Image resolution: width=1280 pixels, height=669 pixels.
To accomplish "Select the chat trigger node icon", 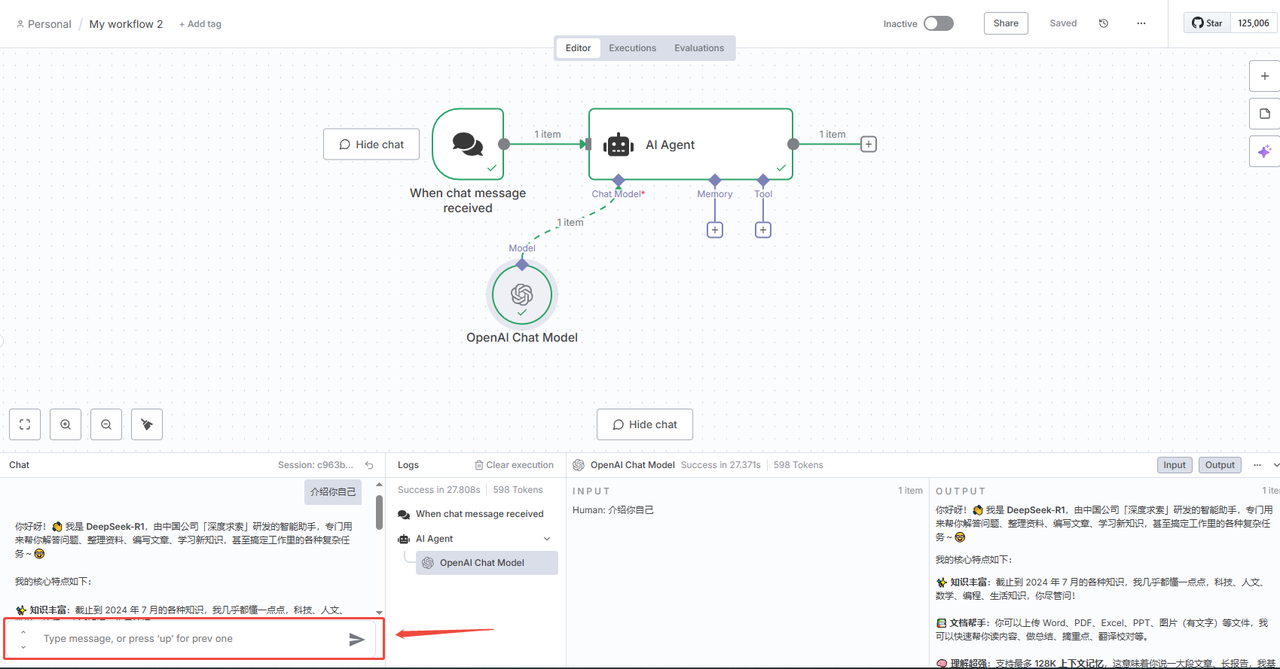I will pos(468,144).
